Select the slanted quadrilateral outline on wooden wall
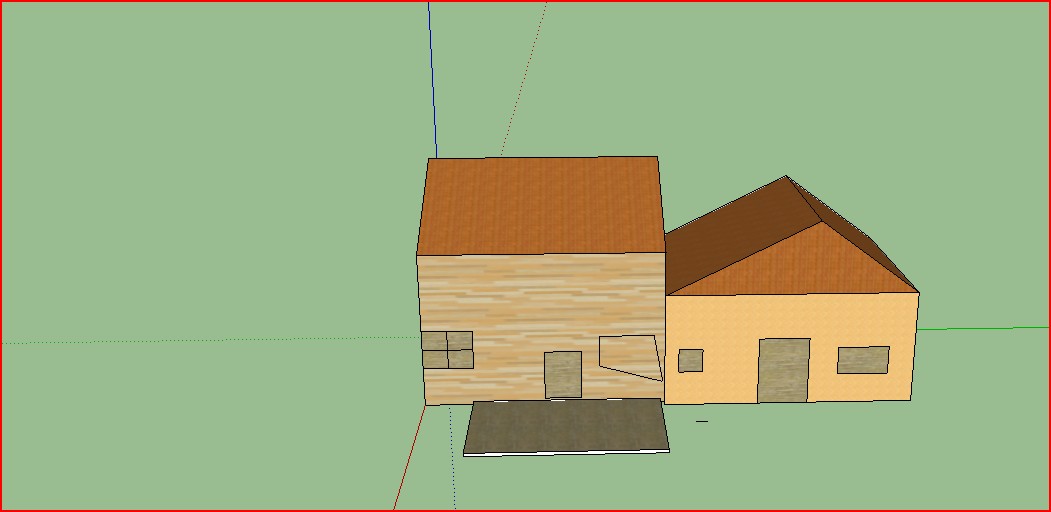Screen dimensions: 1051x512 (x=630, y=356)
